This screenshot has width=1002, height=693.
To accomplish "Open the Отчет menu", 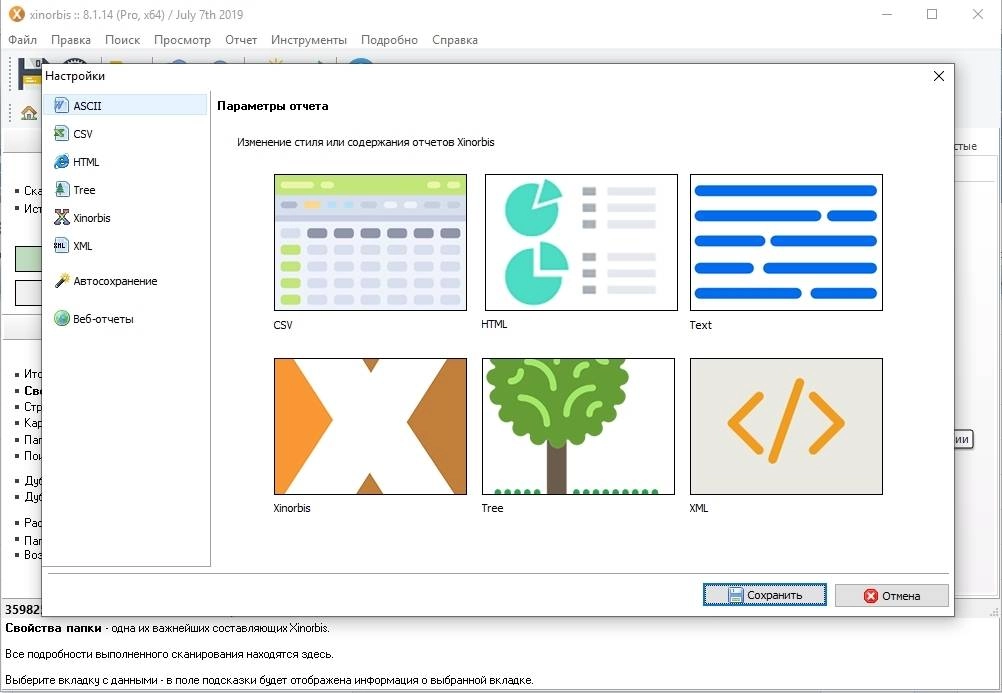I will click(x=241, y=40).
